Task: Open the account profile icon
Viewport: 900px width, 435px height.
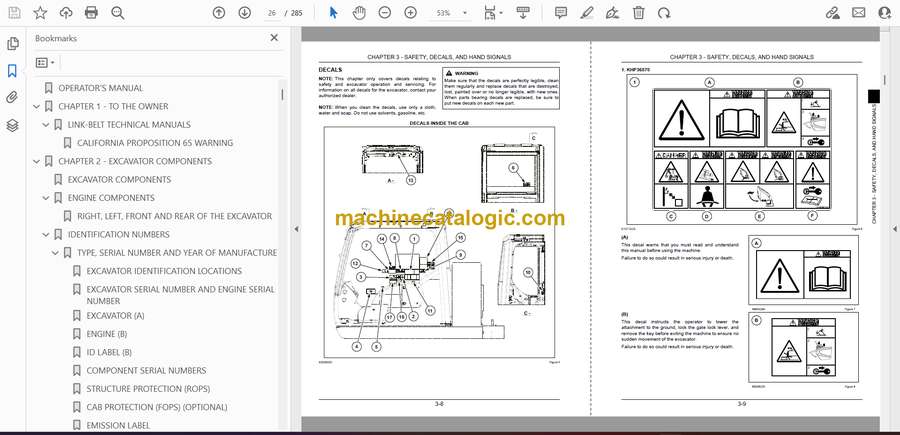Action: [x=885, y=13]
